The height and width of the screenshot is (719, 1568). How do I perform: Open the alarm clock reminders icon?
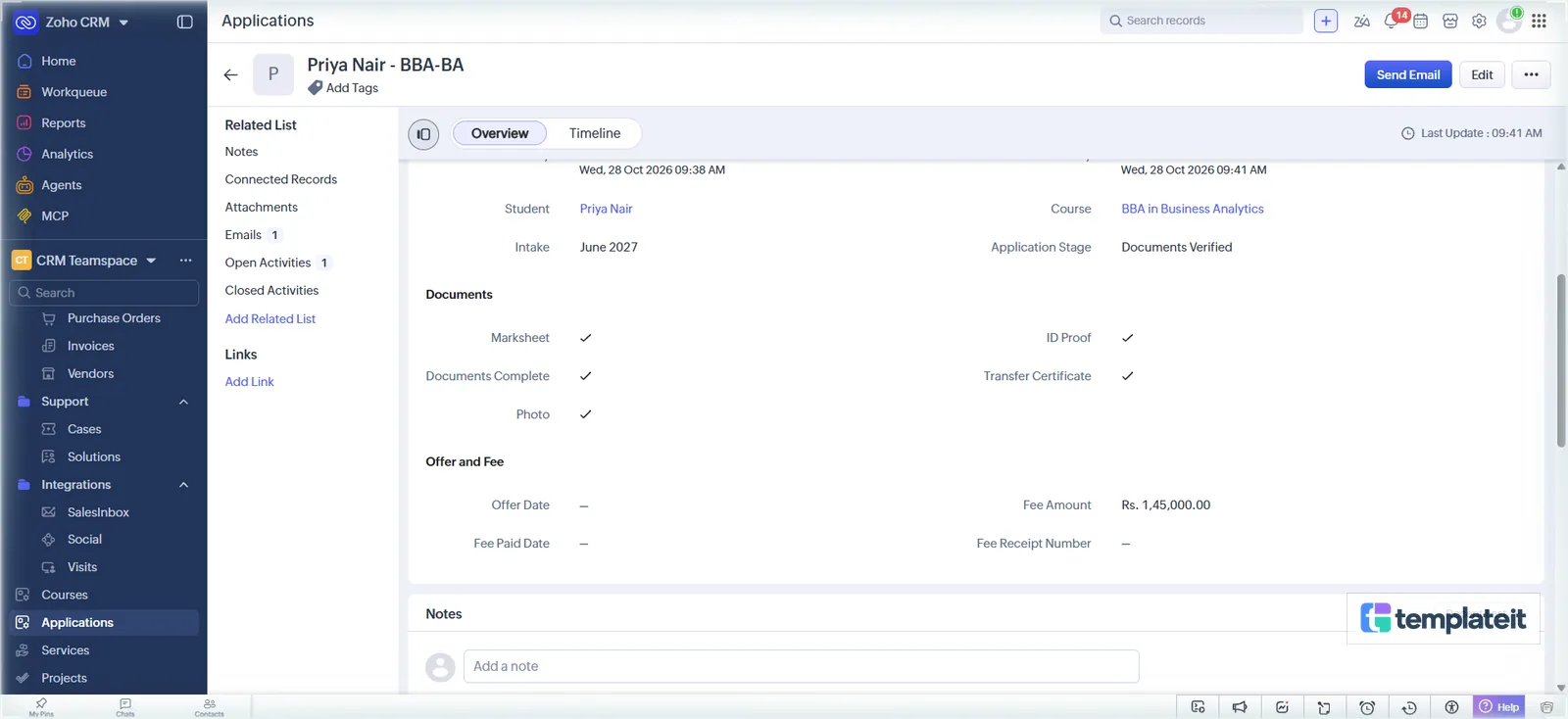click(1367, 707)
